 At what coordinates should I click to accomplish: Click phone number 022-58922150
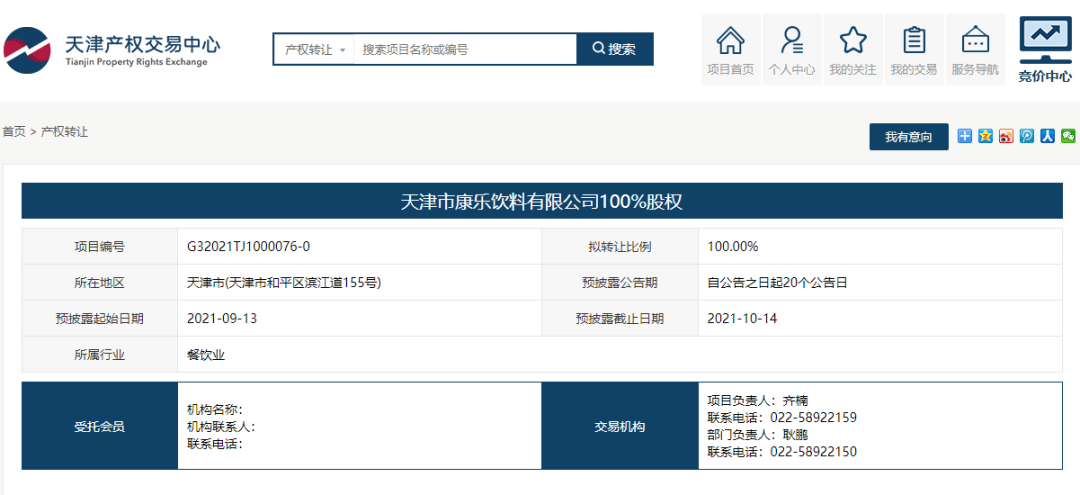813,452
